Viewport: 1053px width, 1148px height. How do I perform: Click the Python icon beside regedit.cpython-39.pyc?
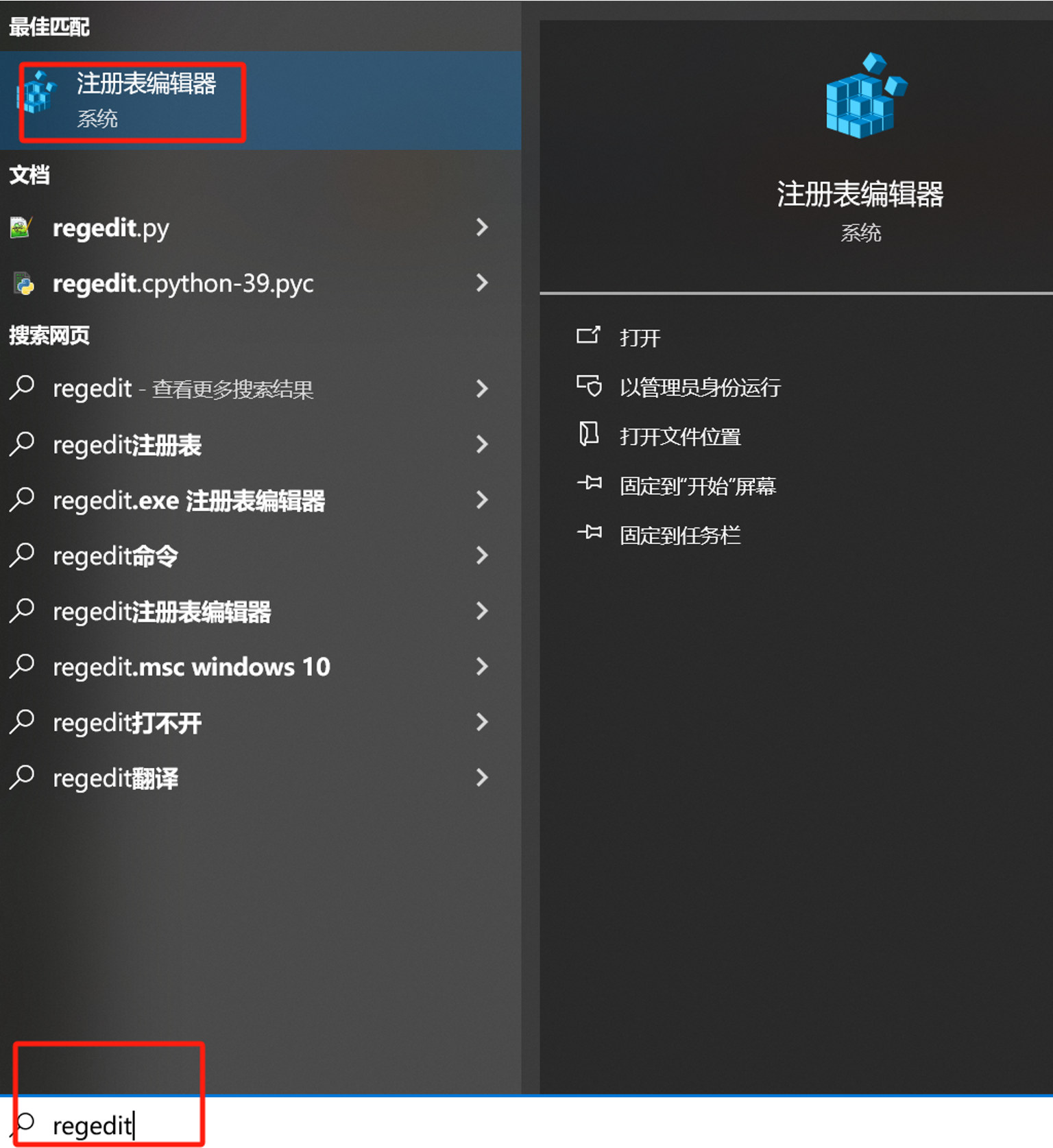click(24, 283)
